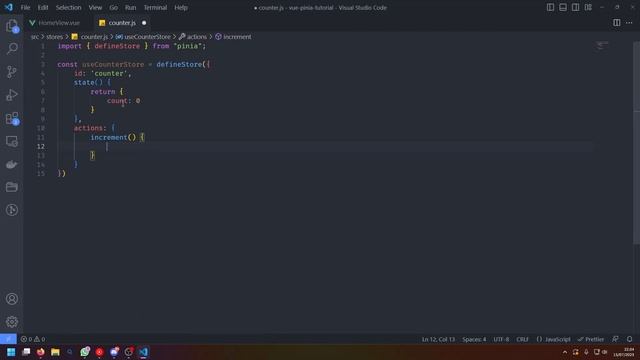The image size is (640, 360).
Task: Click the feedback icon beside Prettier
Action: pos(615,339)
